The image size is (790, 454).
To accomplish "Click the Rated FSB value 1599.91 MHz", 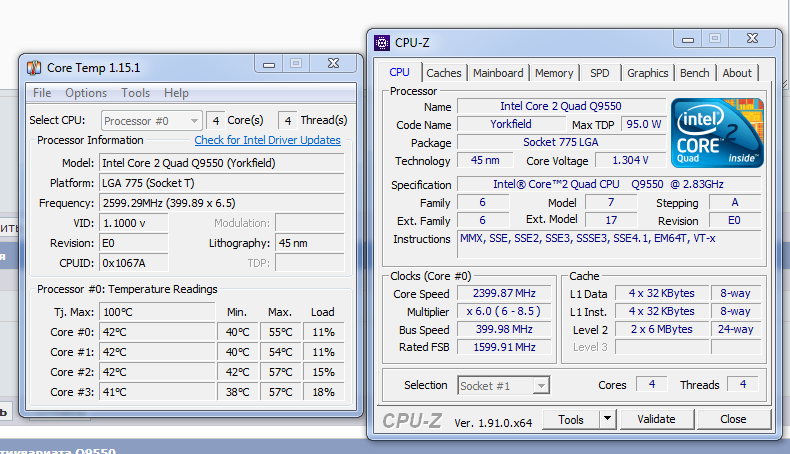I will 504,347.
